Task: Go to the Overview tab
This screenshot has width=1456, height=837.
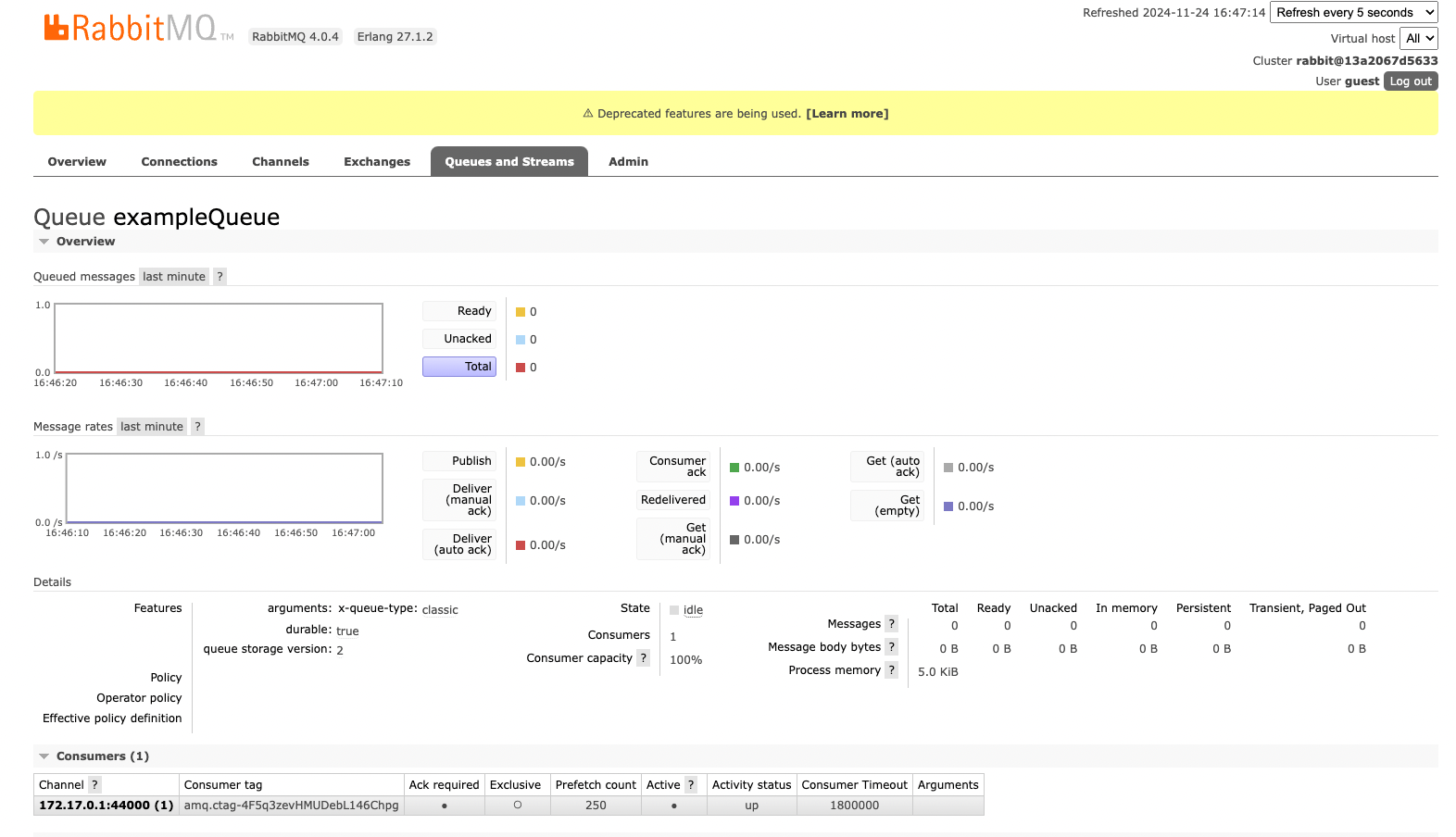Action: [77, 161]
